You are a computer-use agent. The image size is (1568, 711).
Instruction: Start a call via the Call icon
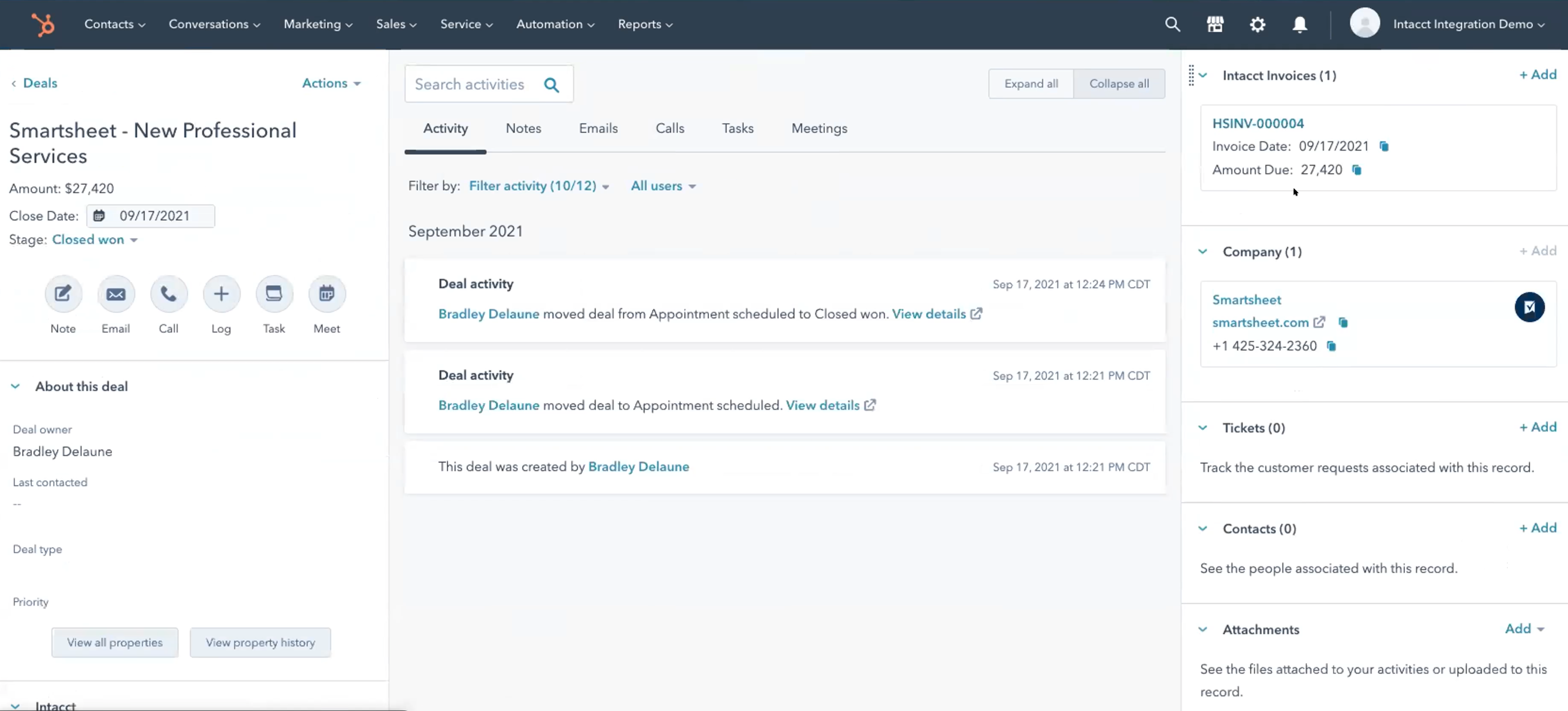pyautogui.click(x=169, y=293)
